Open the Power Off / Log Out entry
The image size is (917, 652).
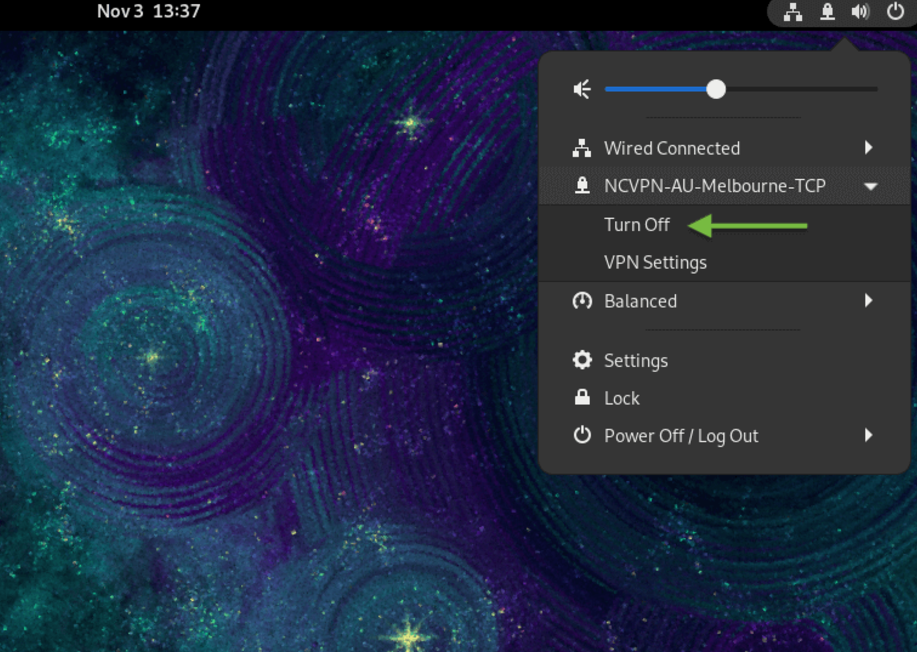(x=724, y=435)
